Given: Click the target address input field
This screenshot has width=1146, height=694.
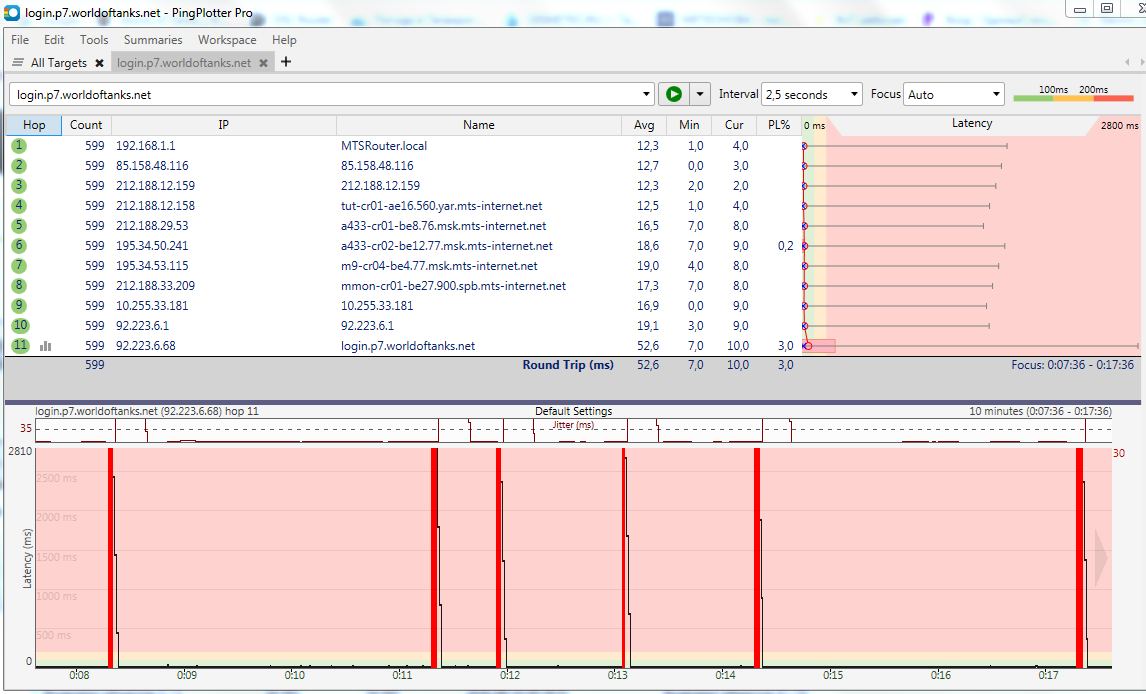Looking at the screenshot, I should tap(320, 95).
